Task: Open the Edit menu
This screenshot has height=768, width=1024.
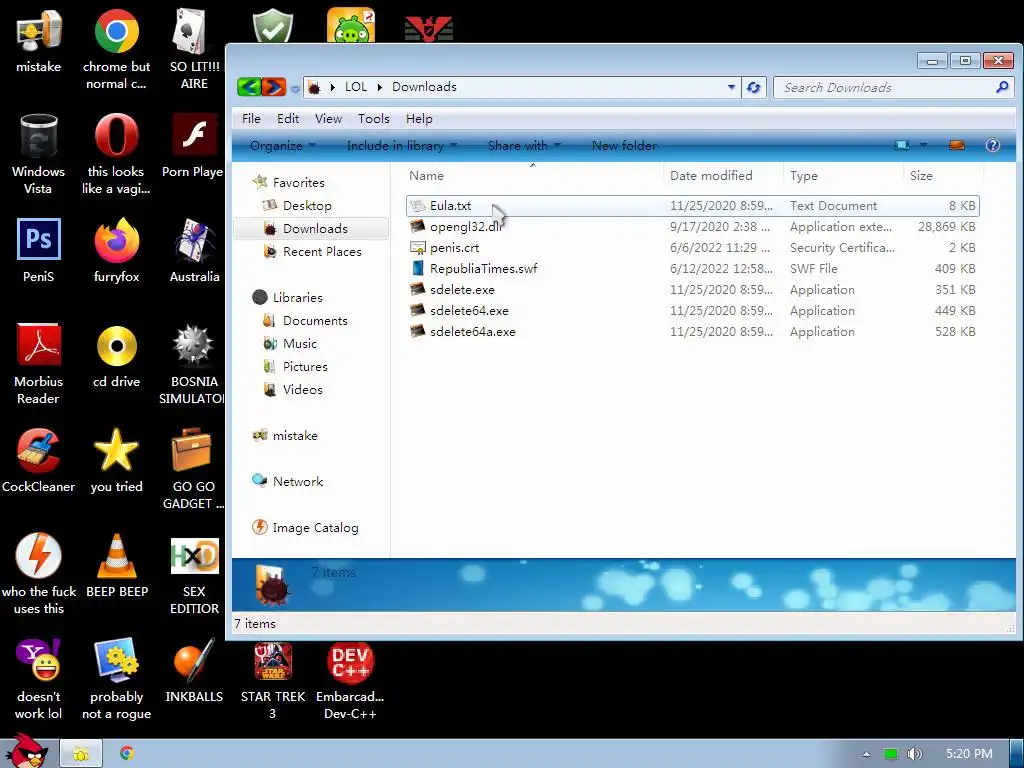Action: [288, 118]
